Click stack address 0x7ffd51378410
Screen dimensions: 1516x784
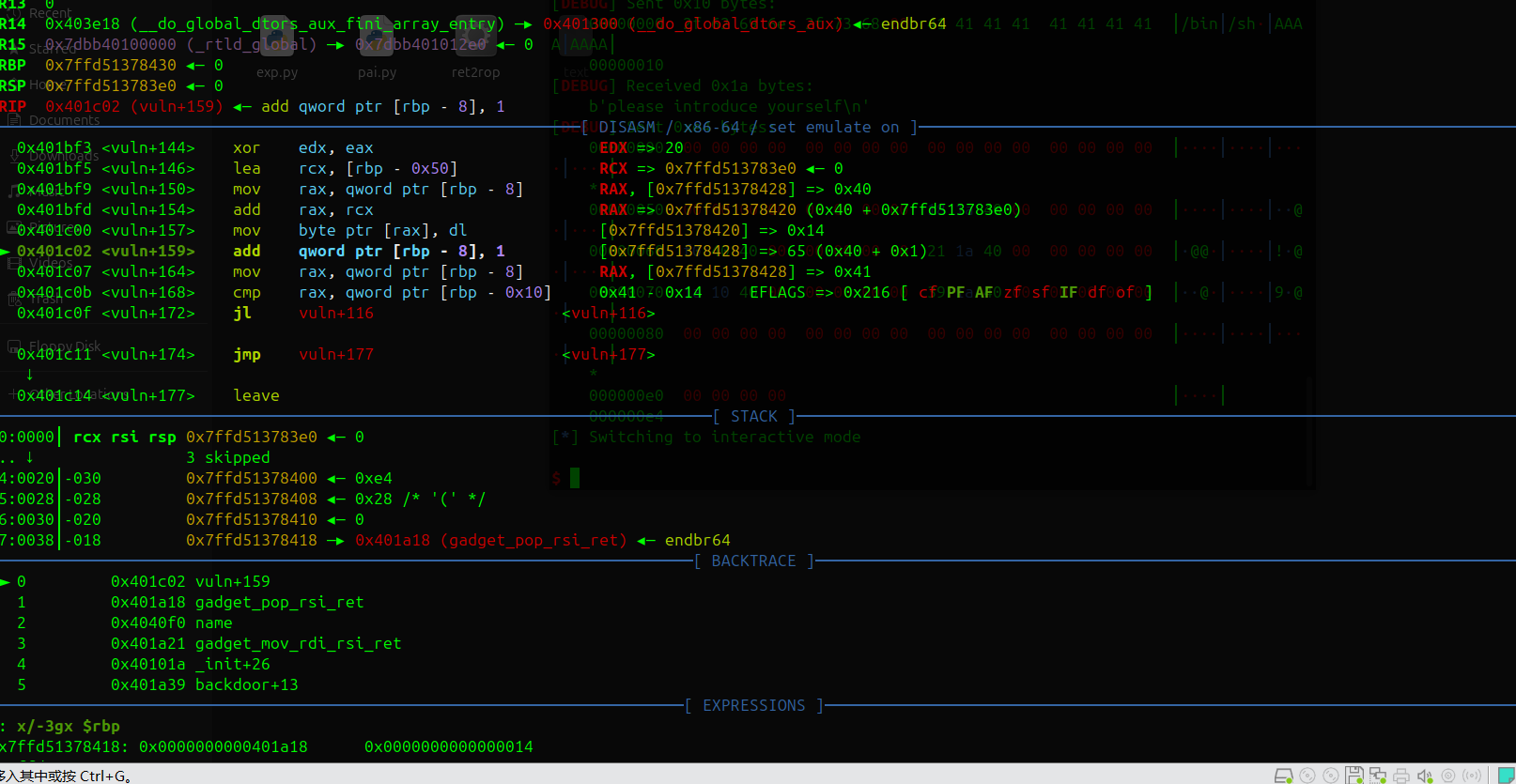[252, 519]
